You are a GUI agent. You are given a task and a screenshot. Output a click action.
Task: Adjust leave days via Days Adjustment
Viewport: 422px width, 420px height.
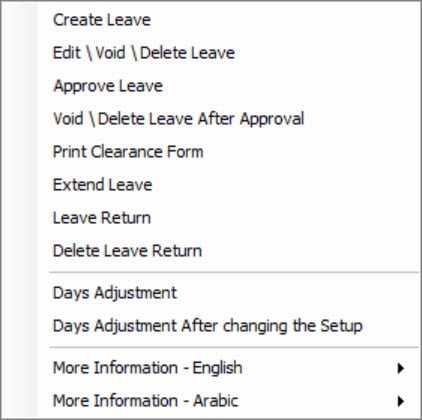(x=228, y=293)
